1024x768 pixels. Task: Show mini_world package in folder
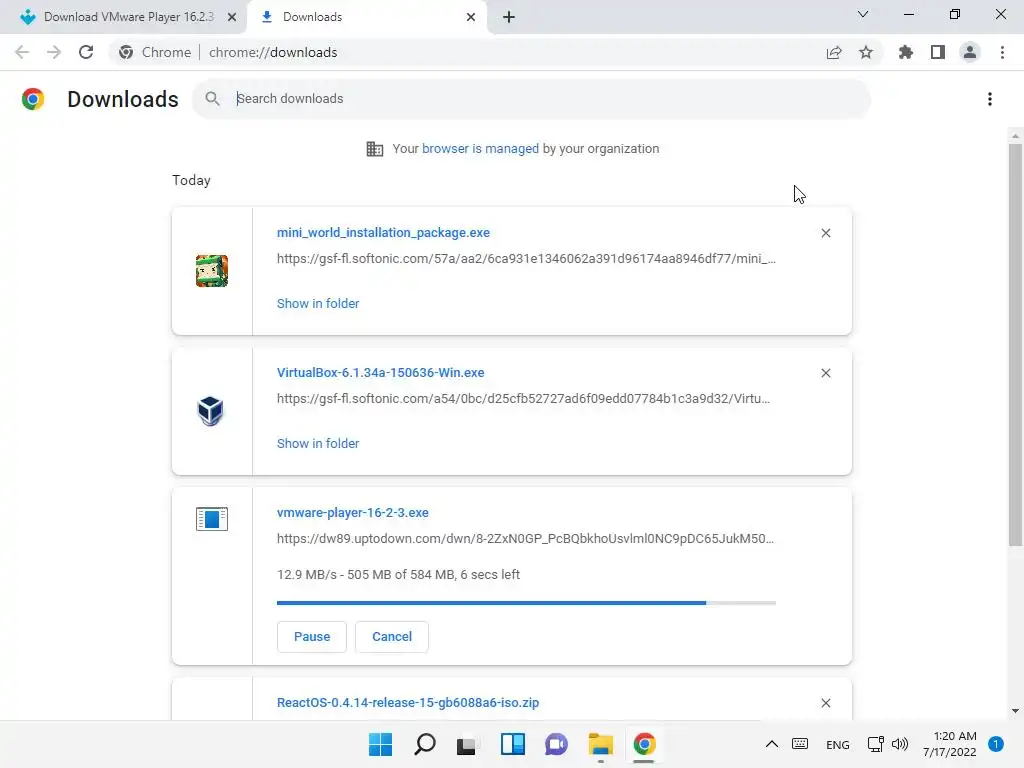click(x=318, y=304)
